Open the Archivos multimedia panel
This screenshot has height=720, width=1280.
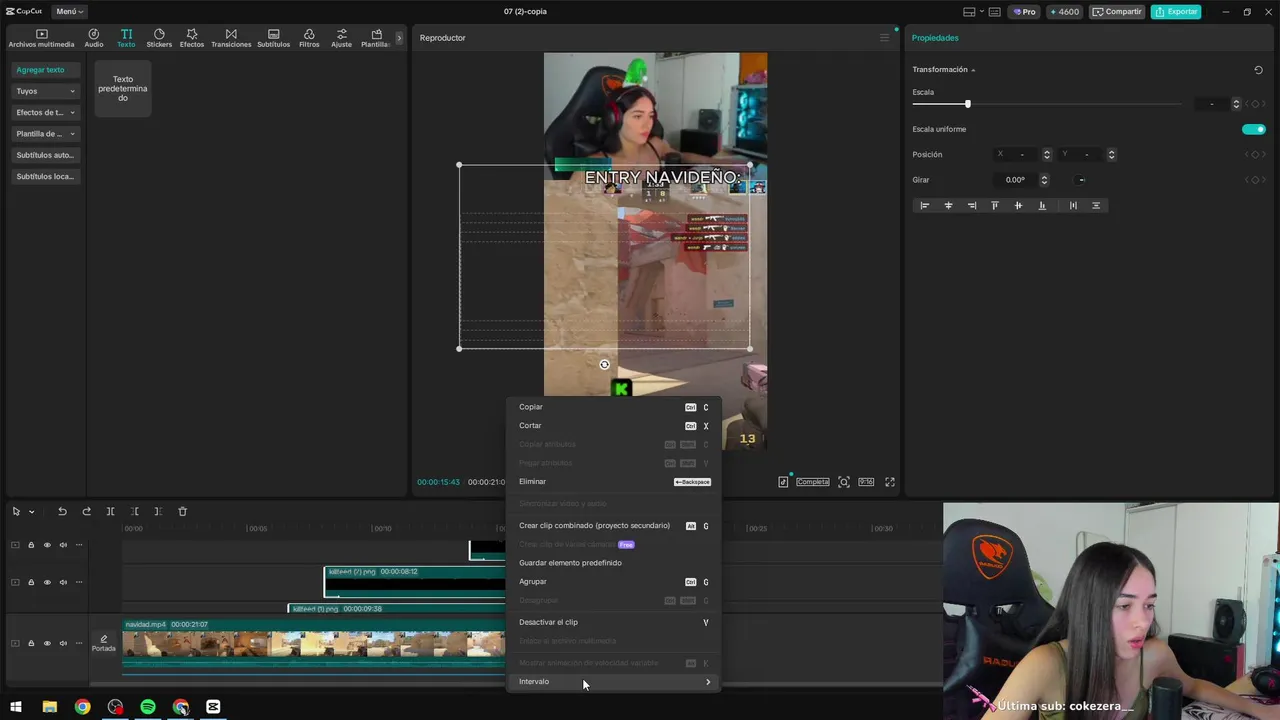[41, 38]
